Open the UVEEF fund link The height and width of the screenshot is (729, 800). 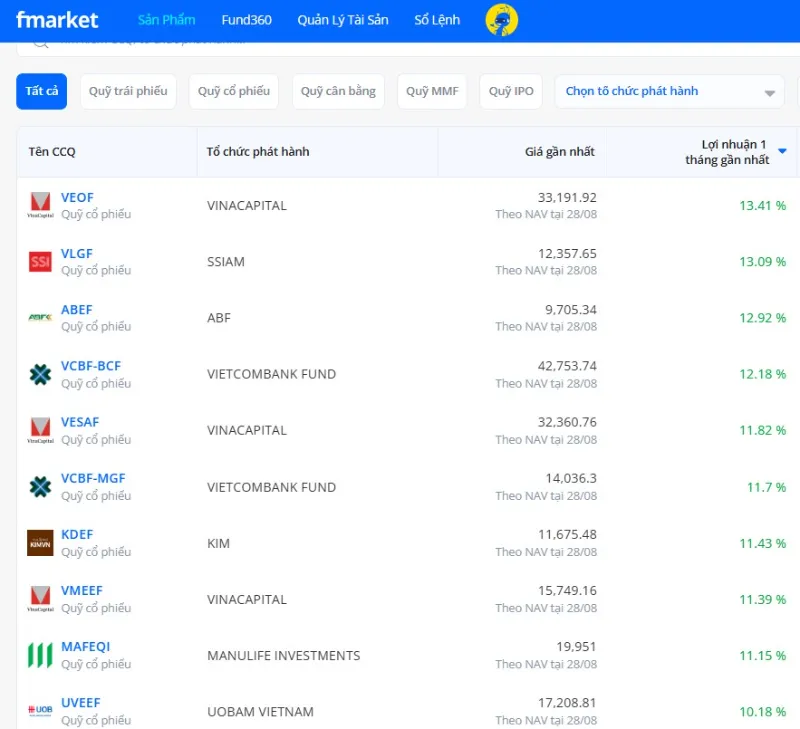click(81, 702)
